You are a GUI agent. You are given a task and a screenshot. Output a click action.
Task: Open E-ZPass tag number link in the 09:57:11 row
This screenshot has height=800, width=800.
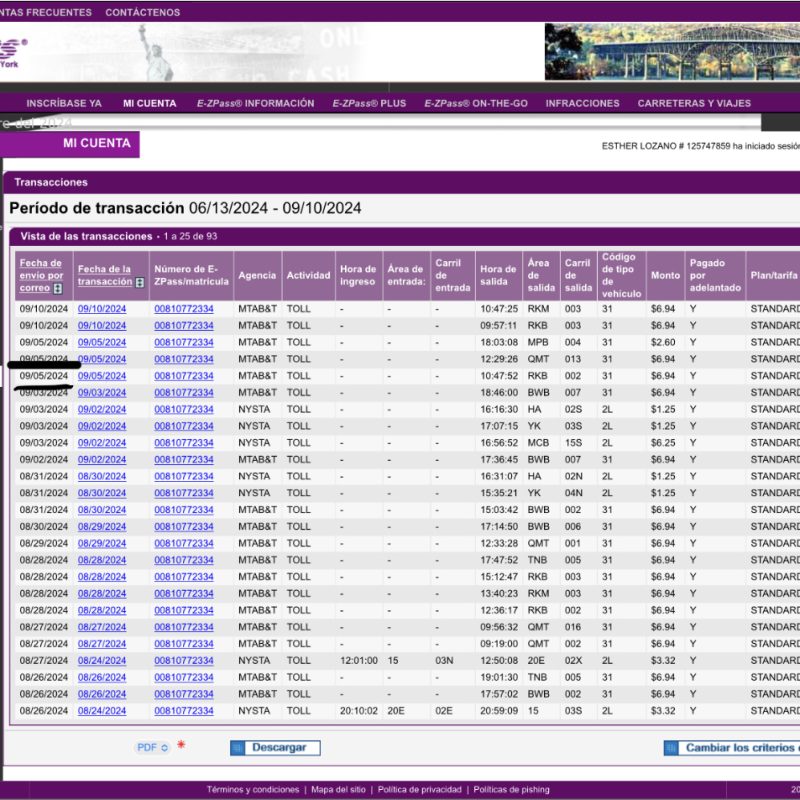click(184, 326)
